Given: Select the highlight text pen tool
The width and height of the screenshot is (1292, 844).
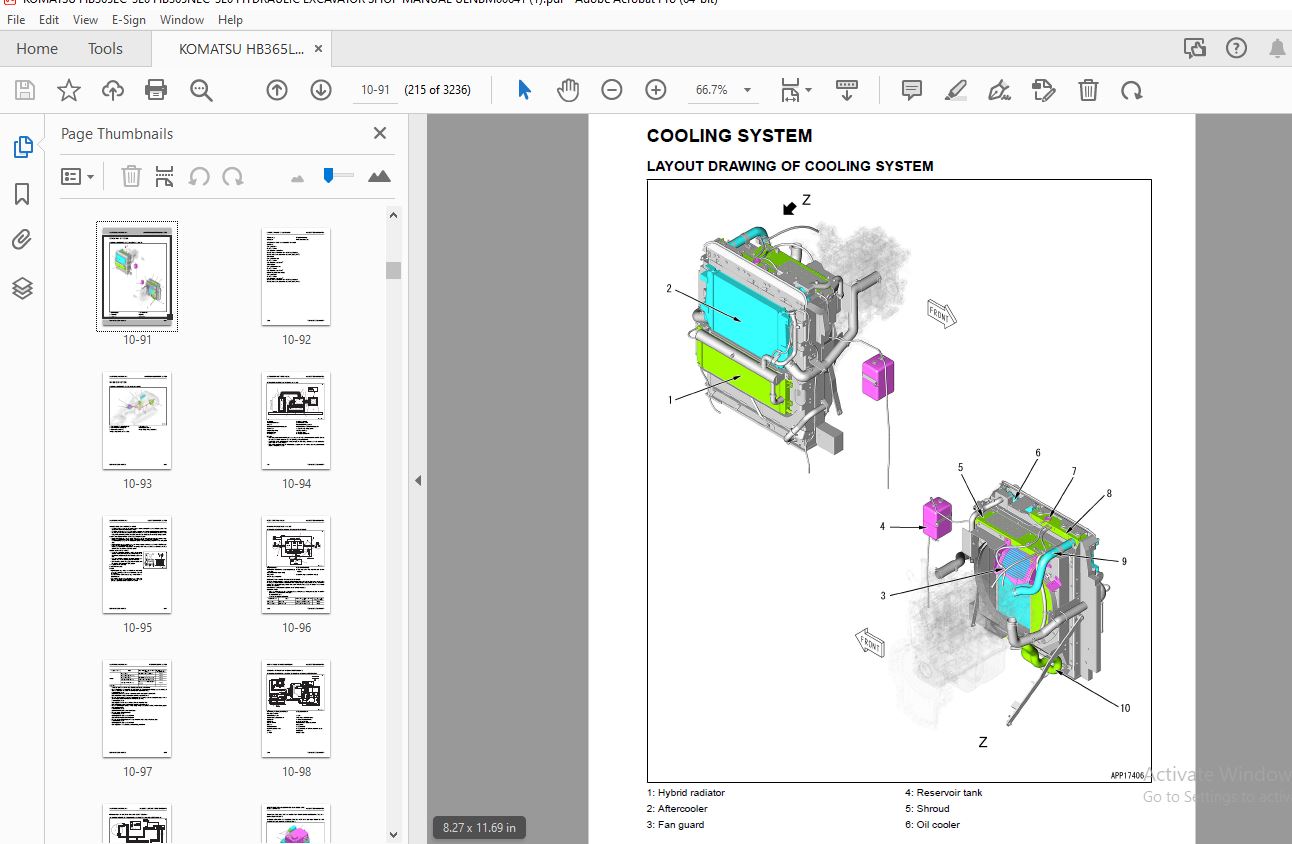Looking at the screenshot, I should (x=956, y=90).
